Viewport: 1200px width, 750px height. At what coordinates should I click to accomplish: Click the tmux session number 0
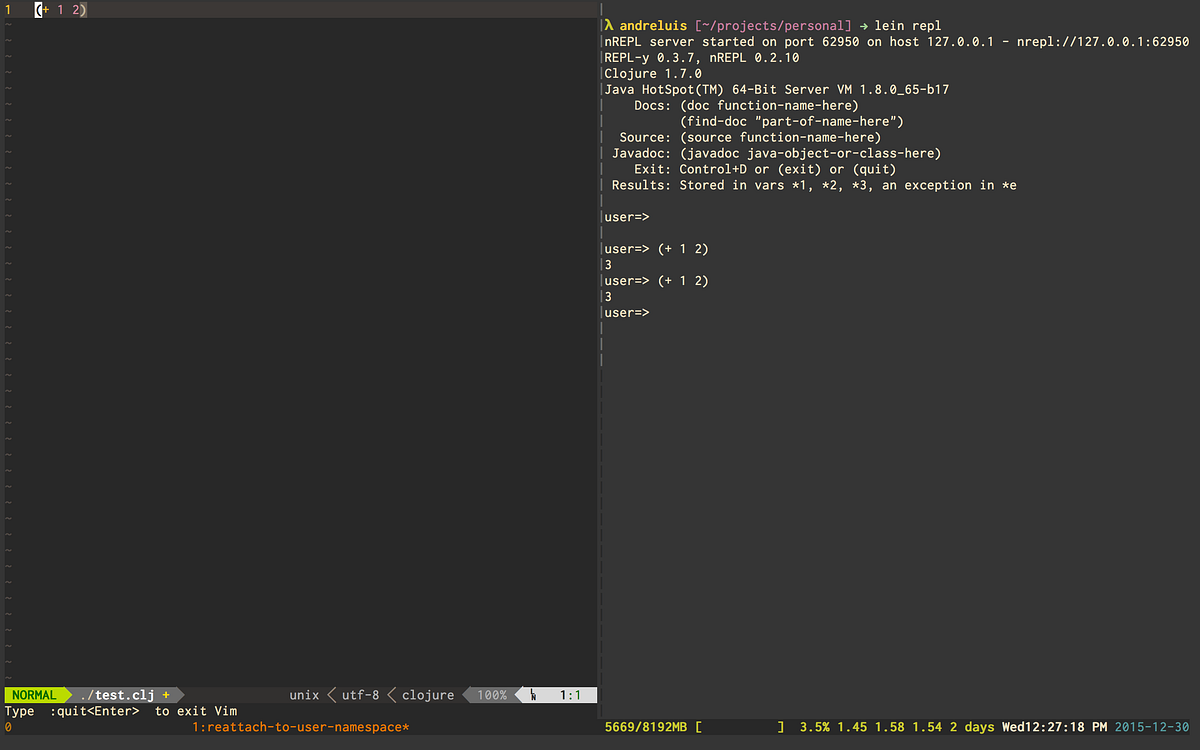coord(9,727)
